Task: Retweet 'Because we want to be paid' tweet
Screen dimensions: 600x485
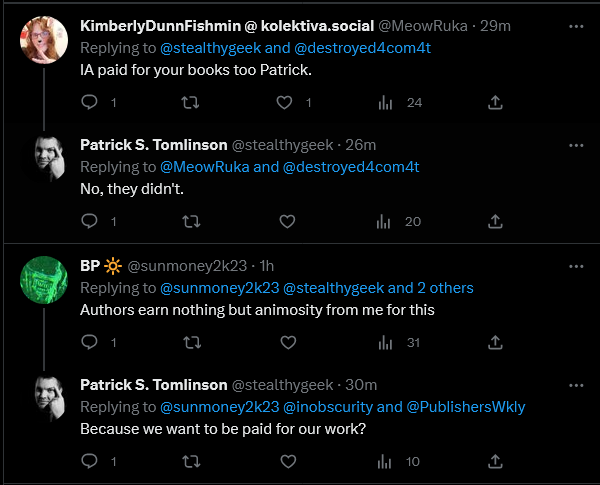Action: (191, 461)
